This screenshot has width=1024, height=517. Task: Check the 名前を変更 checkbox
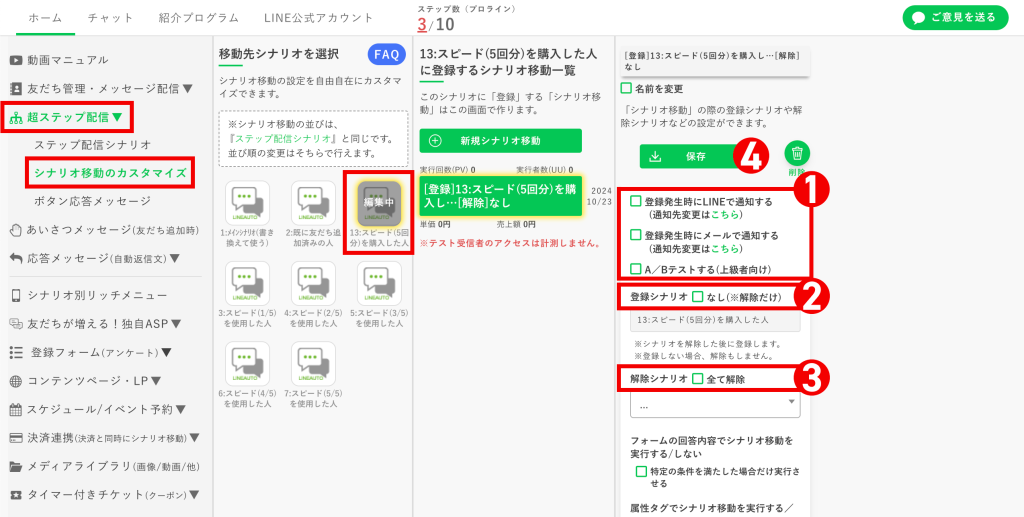point(626,88)
